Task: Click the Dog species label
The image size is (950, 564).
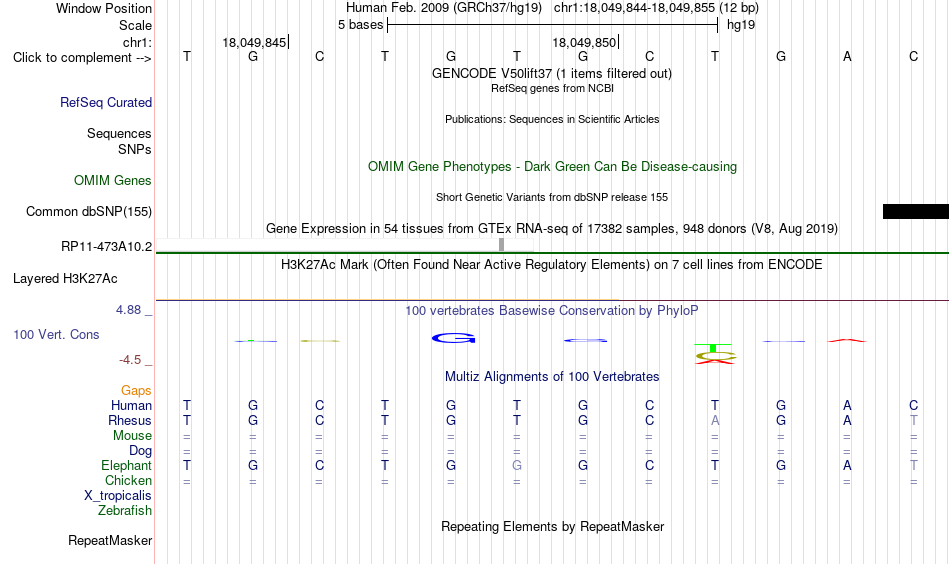Action: [x=140, y=451]
